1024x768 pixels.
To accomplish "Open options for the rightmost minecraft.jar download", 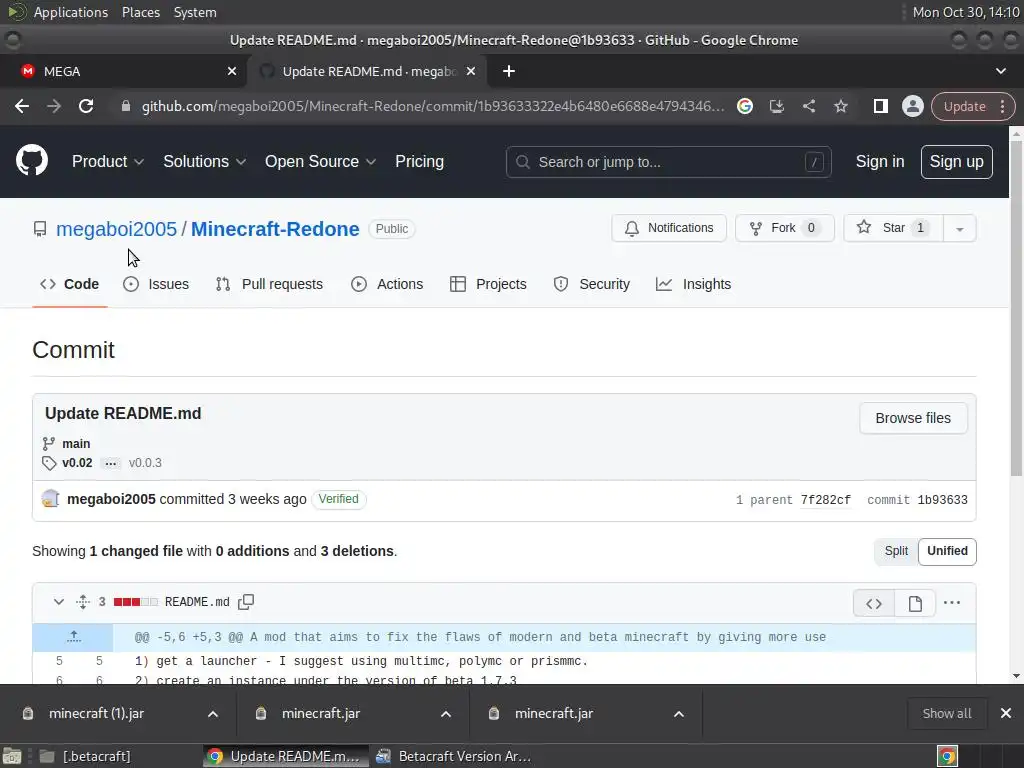I will coord(679,714).
